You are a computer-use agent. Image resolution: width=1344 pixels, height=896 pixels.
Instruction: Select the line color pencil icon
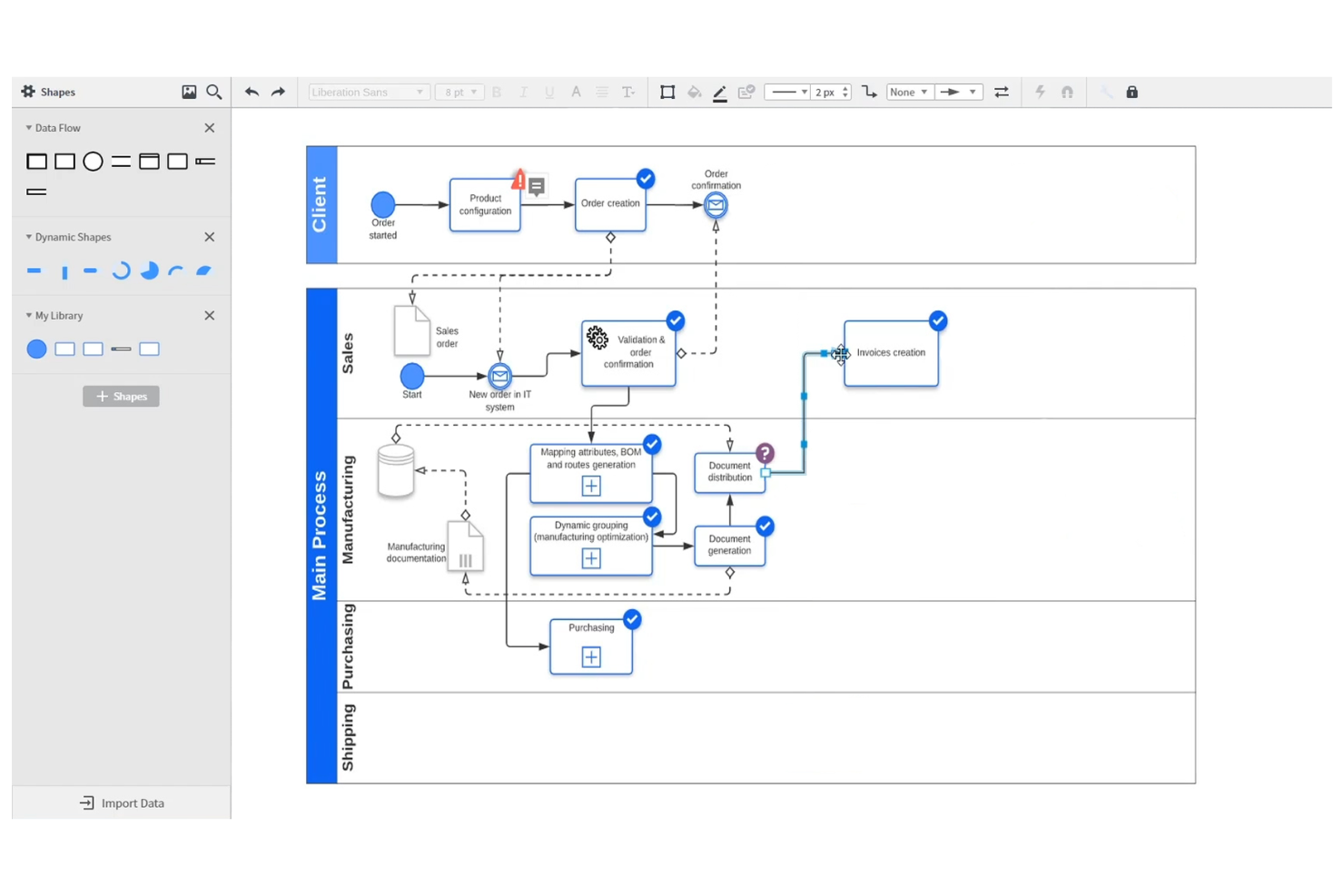[x=719, y=92]
